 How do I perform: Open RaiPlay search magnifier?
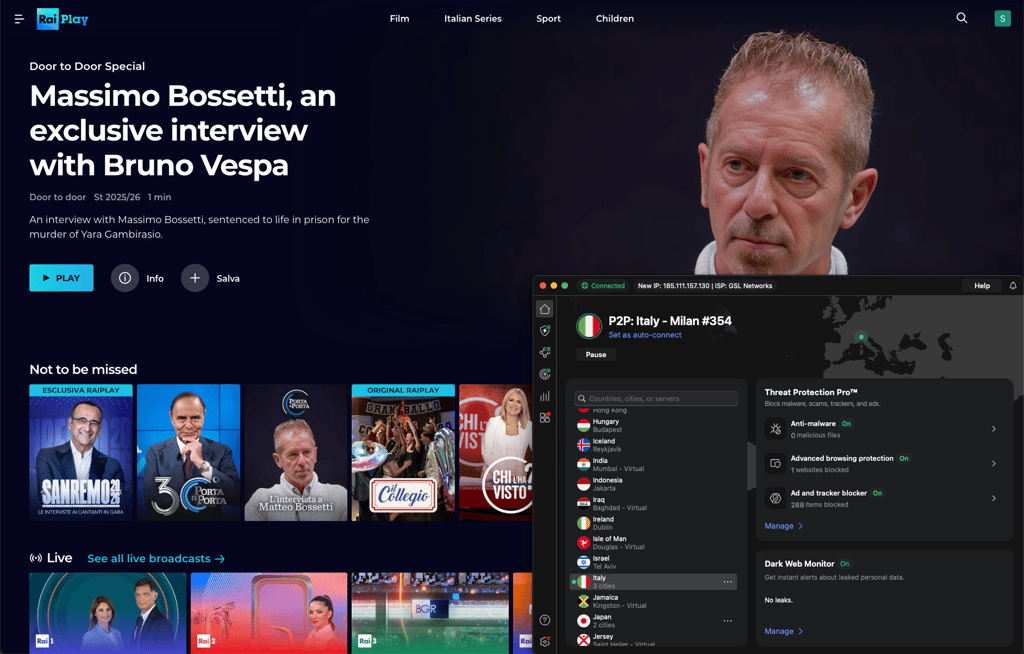click(x=961, y=18)
